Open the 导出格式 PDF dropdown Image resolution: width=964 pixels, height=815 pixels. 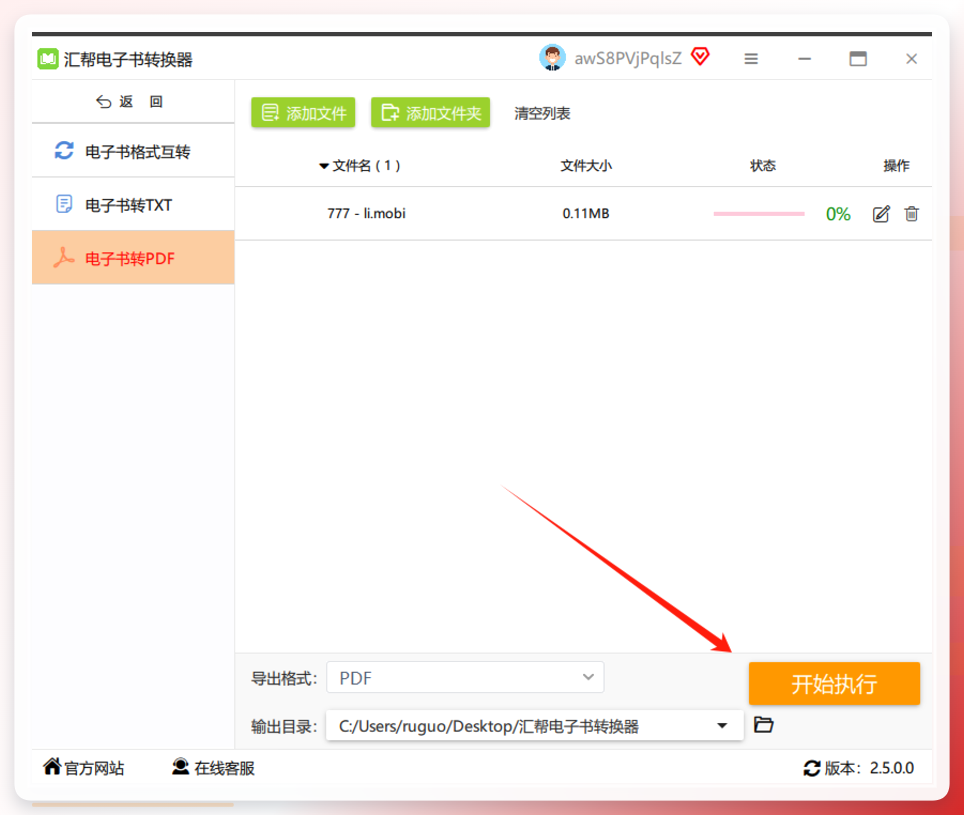(x=465, y=677)
